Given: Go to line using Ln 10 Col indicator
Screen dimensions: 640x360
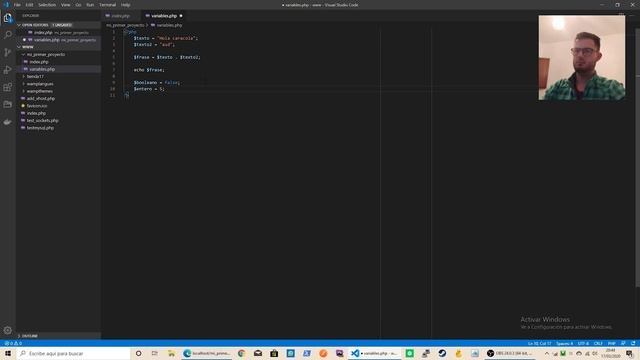Looking at the screenshot, I should pos(539,343).
